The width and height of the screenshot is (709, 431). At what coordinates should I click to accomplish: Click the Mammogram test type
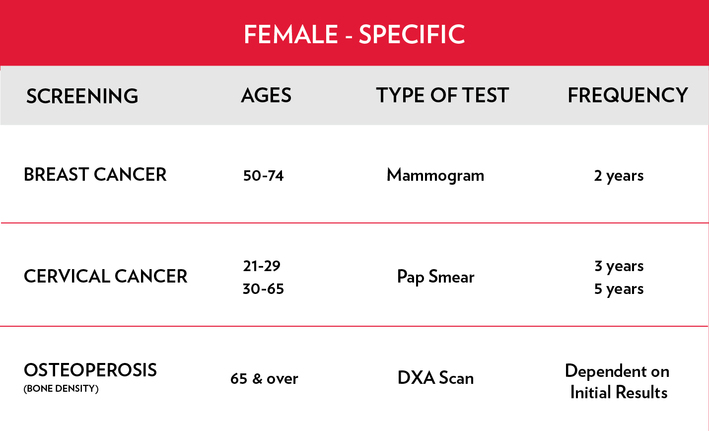(435, 176)
